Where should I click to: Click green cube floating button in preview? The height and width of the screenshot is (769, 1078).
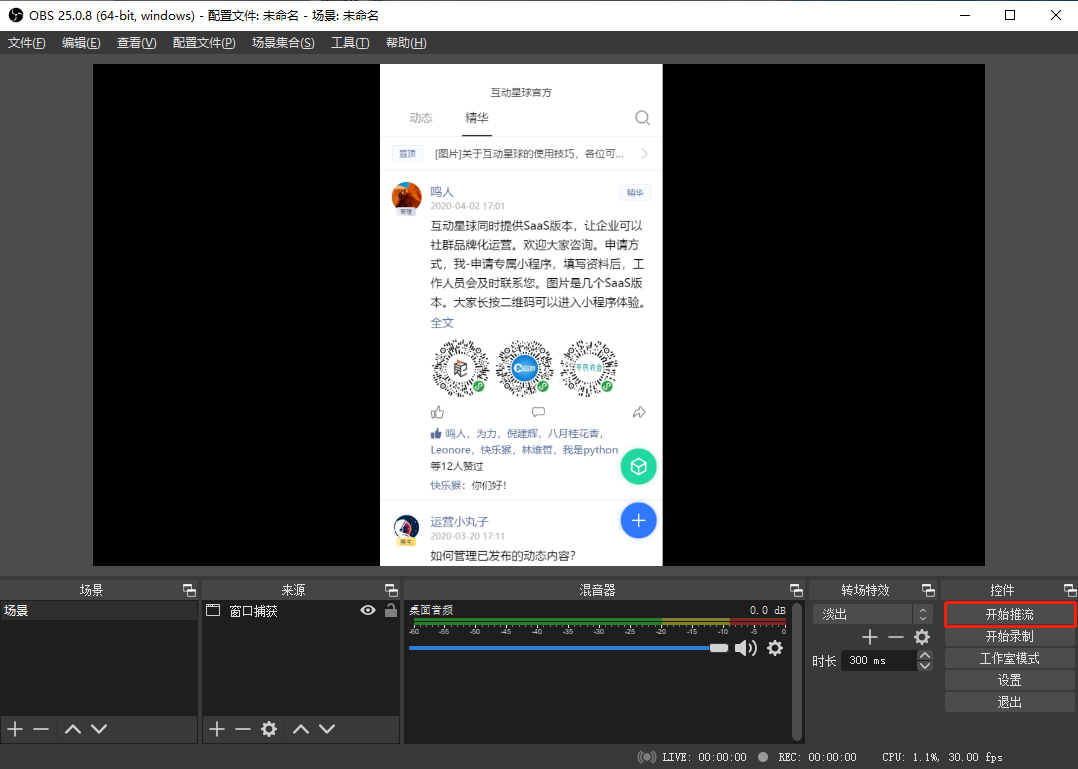pos(638,467)
